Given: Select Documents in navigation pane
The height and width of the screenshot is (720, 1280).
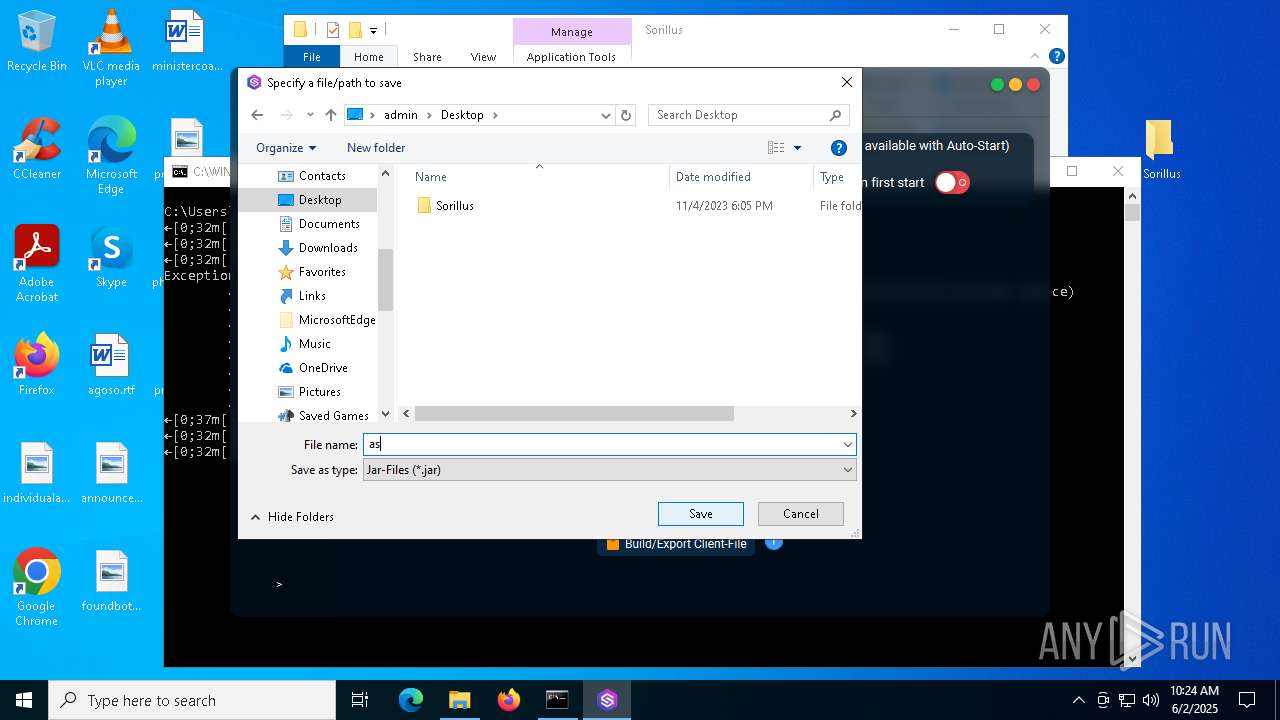Looking at the screenshot, I should tap(329, 224).
